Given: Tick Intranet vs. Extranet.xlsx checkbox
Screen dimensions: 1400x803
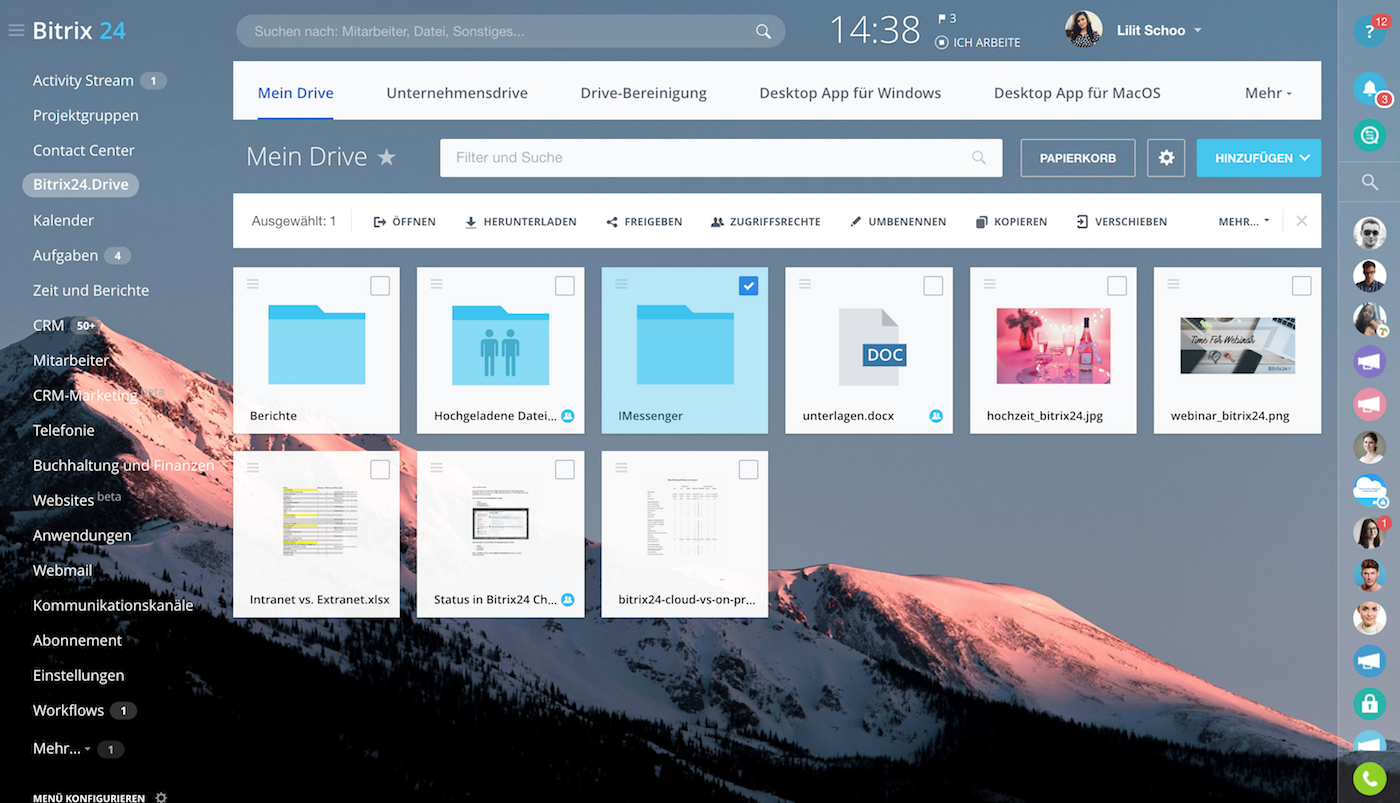Looking at the screenshot, I should 380,470.
